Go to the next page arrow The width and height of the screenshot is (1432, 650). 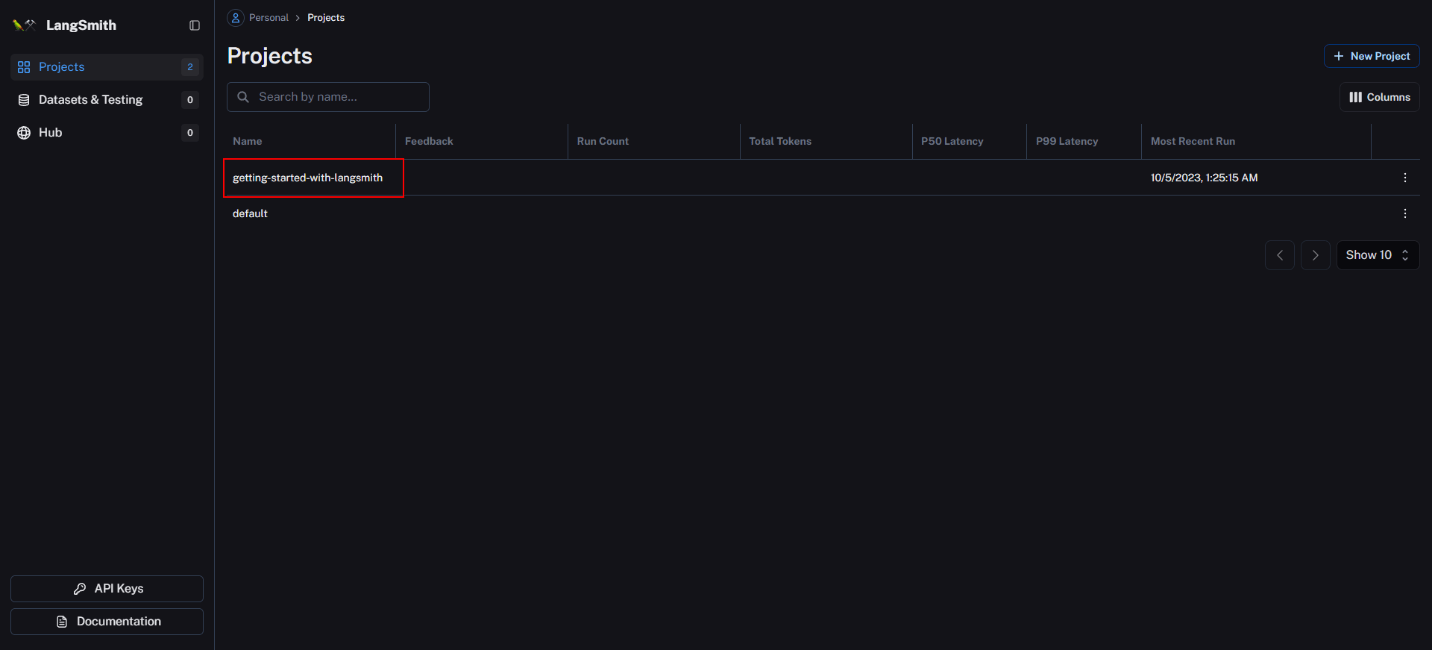(1315, 255)
